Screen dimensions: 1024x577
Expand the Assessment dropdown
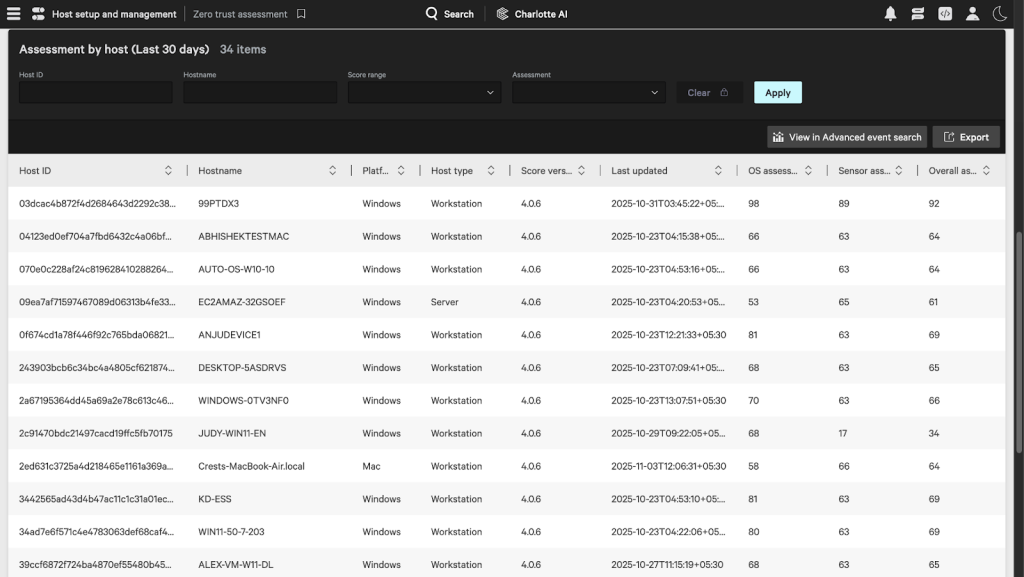pos(589,93)
